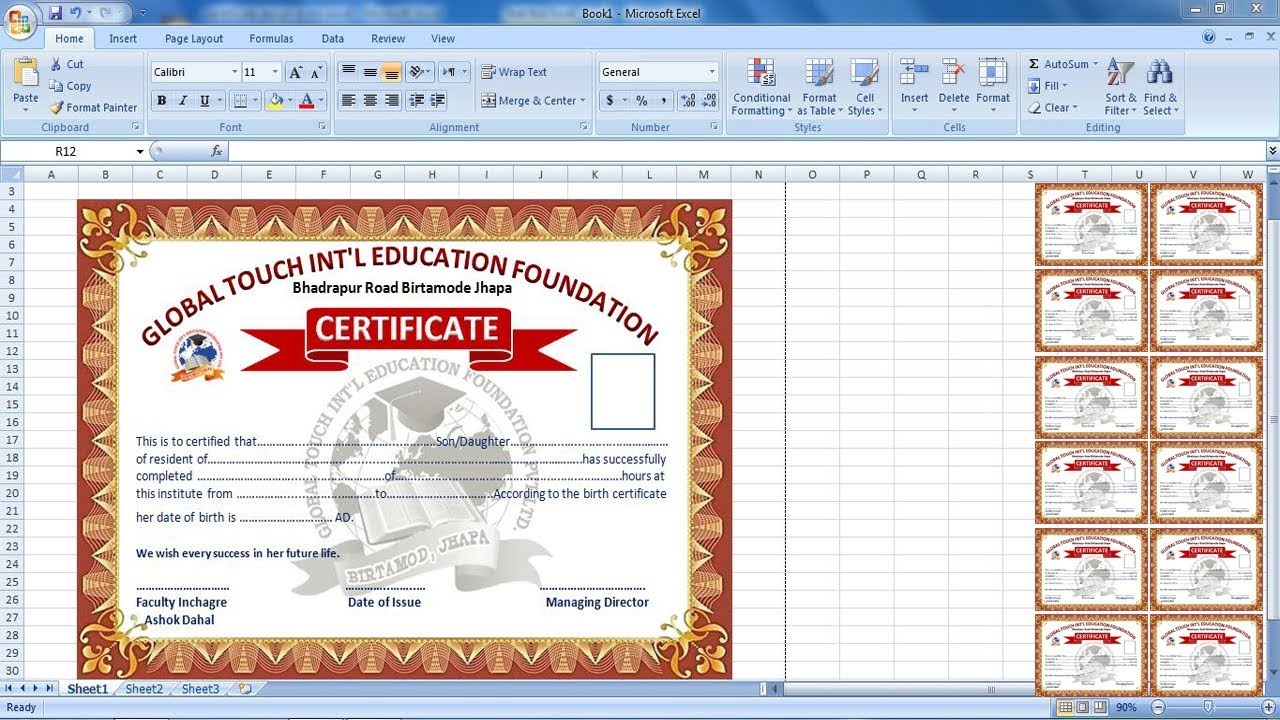1280x720 pixels.
Task: Click the zoom slider in status bar
Action: 1207,707
